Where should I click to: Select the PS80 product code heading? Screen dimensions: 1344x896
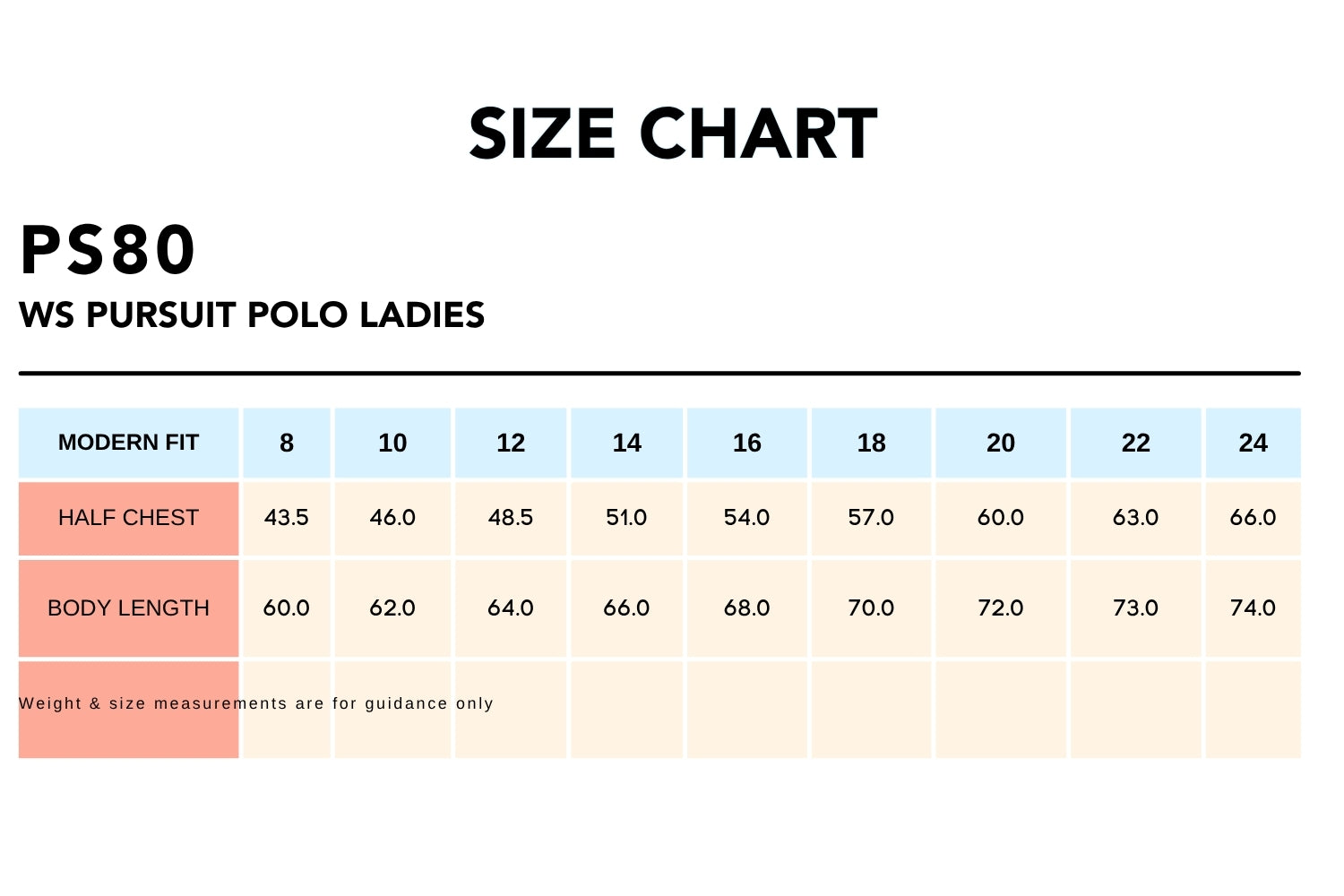(x=108, y=250)
